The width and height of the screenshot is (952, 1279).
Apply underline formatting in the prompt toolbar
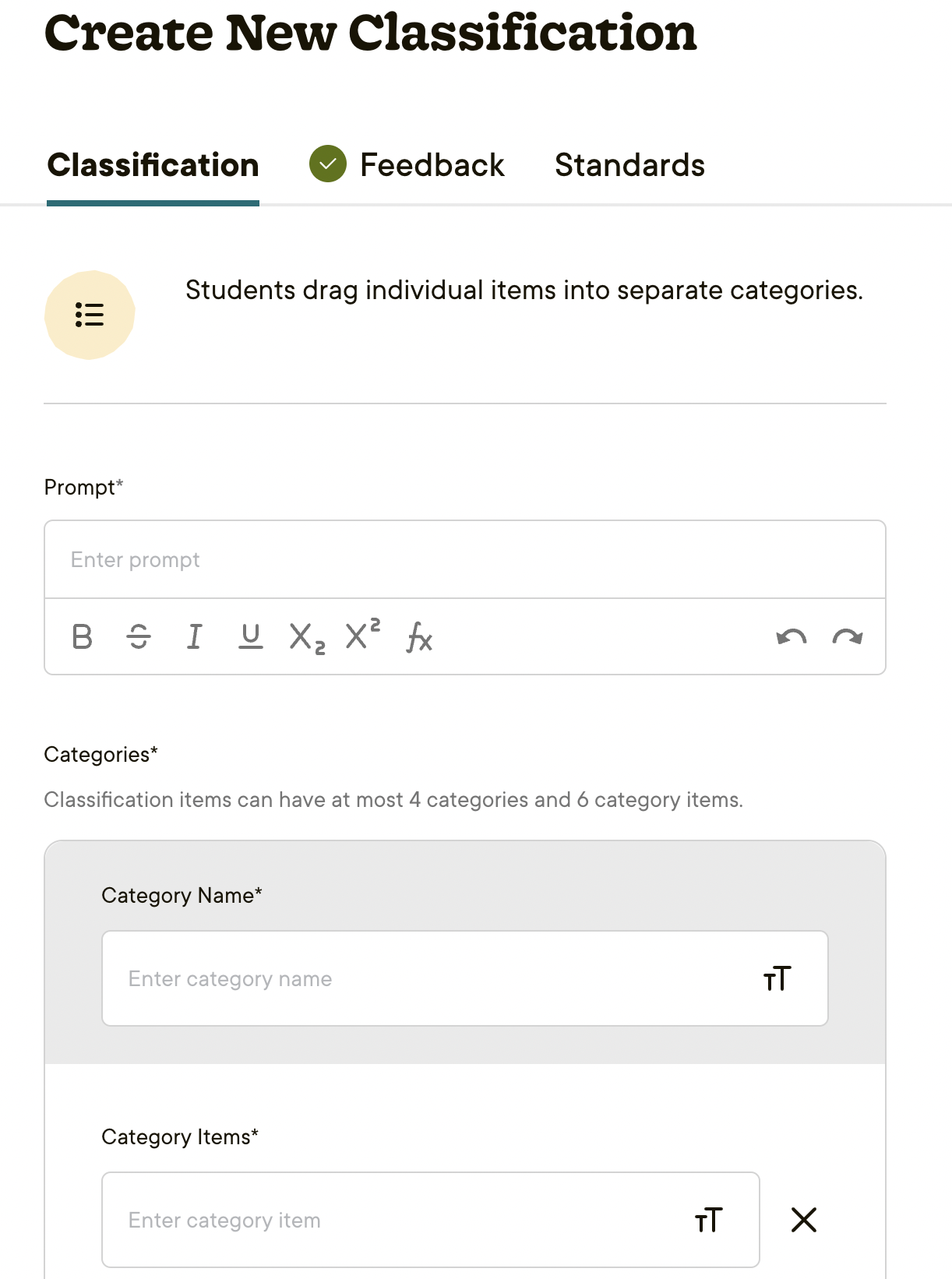(x=249, y=637)
